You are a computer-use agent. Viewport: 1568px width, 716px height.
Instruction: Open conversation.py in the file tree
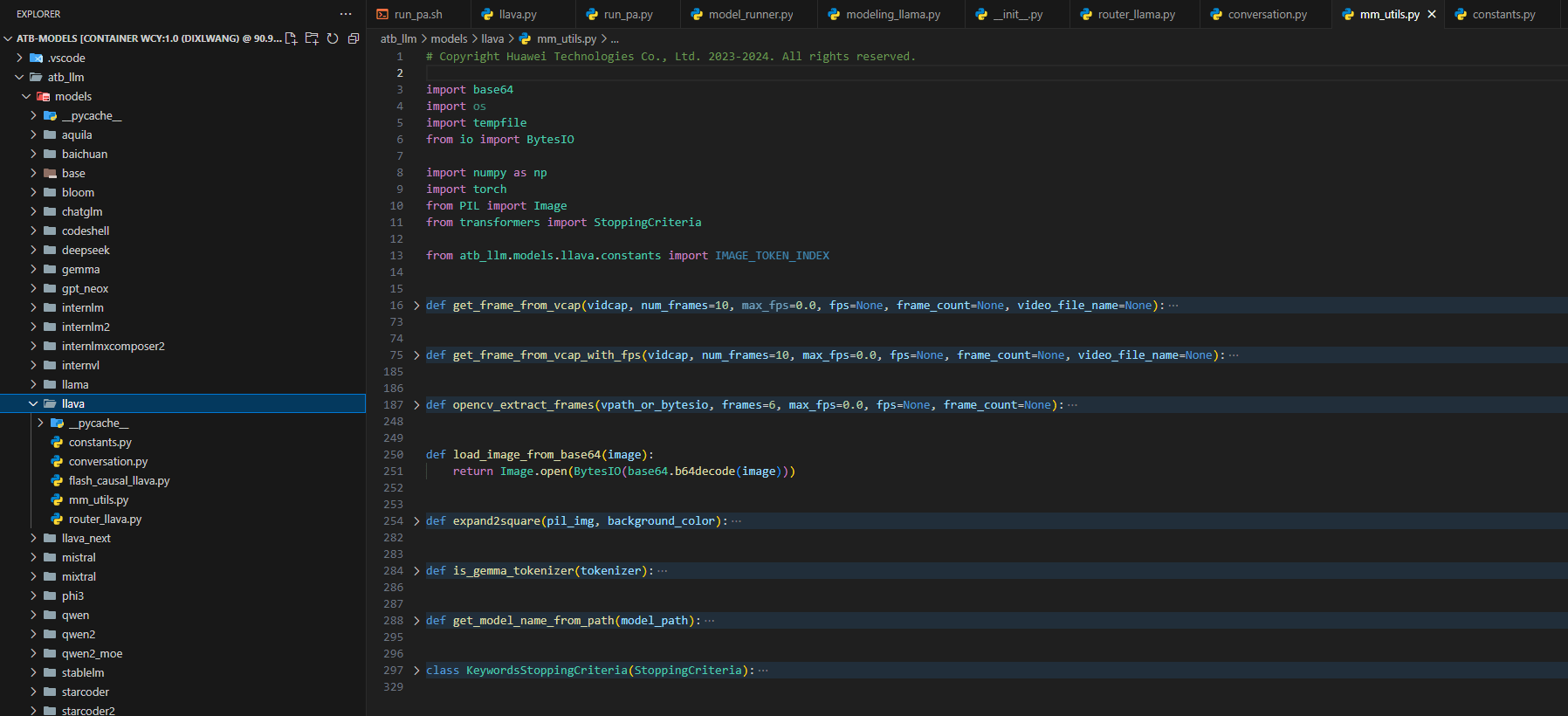tap(108, 461)
